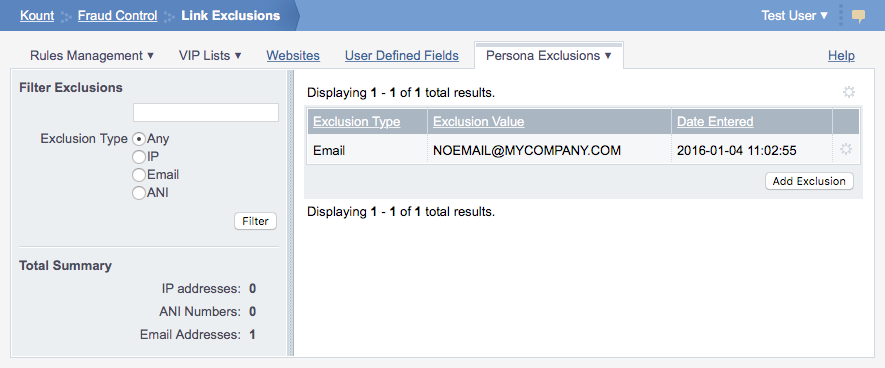Open the gear icon in the email exclusion row
The image size is (885, 368).
click(x=845, y=150)
